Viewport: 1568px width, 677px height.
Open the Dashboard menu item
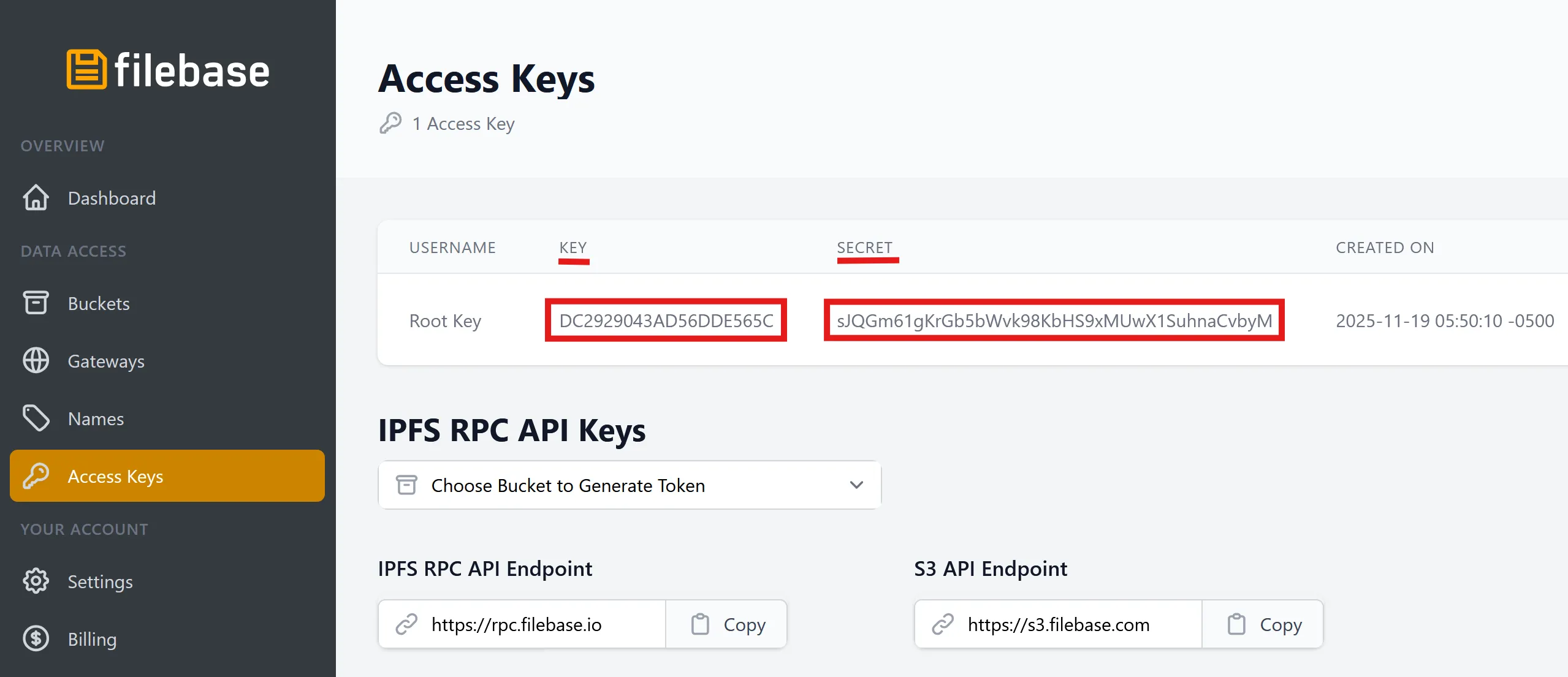pyautogui.click(x=112, y=199)
